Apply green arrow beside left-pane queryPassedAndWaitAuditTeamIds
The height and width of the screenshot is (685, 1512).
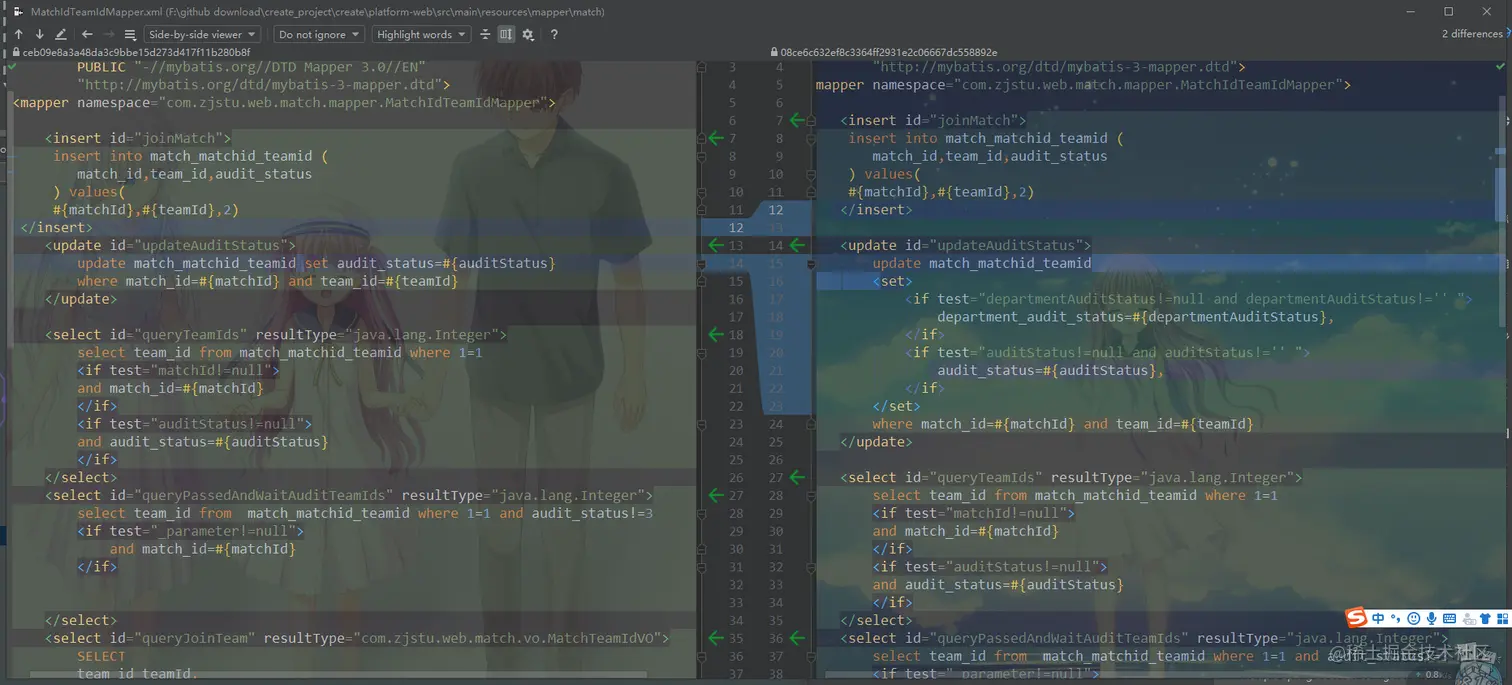716,495
